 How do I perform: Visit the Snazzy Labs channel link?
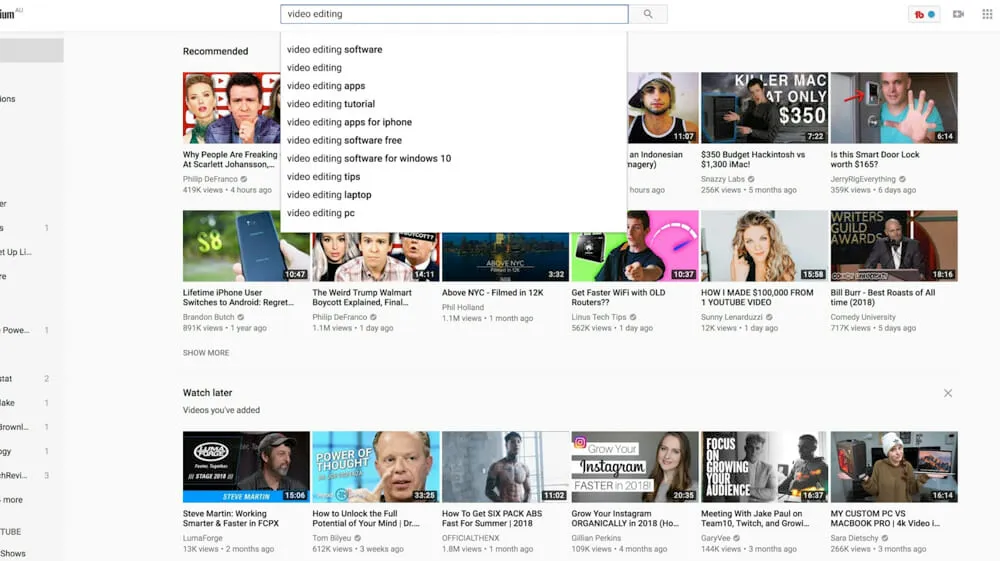pos(722,179)
